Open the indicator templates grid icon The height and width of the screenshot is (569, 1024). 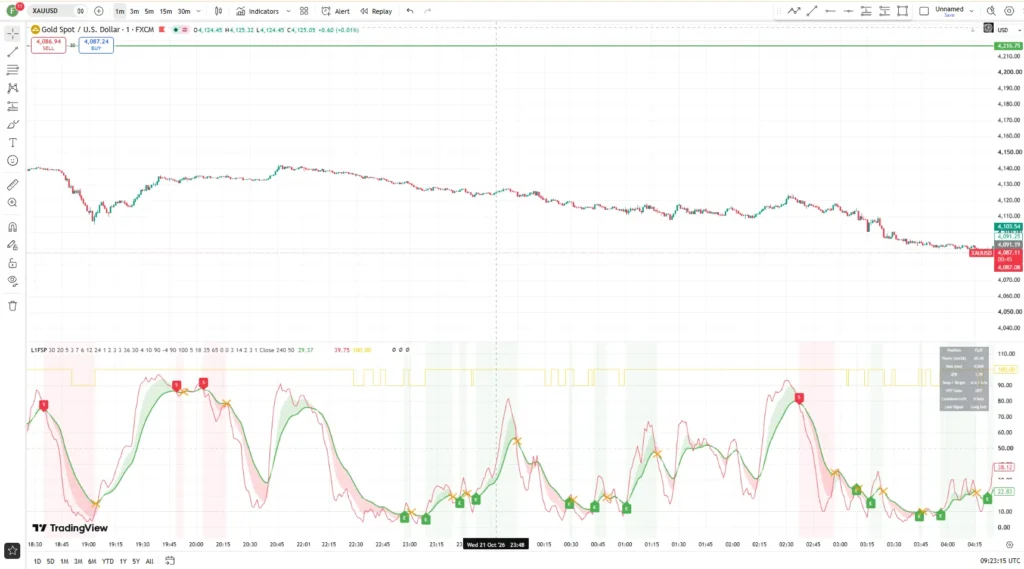pos(304,11)
